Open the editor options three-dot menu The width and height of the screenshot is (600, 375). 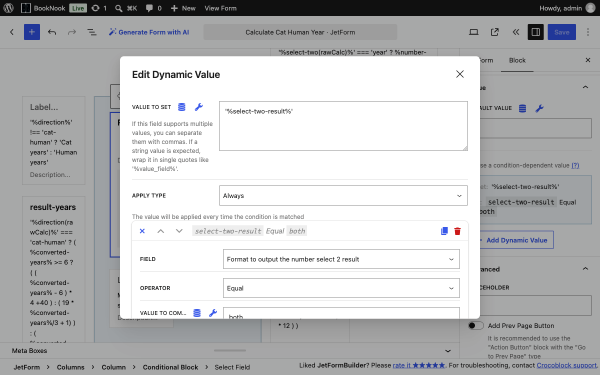coord(588,32)
